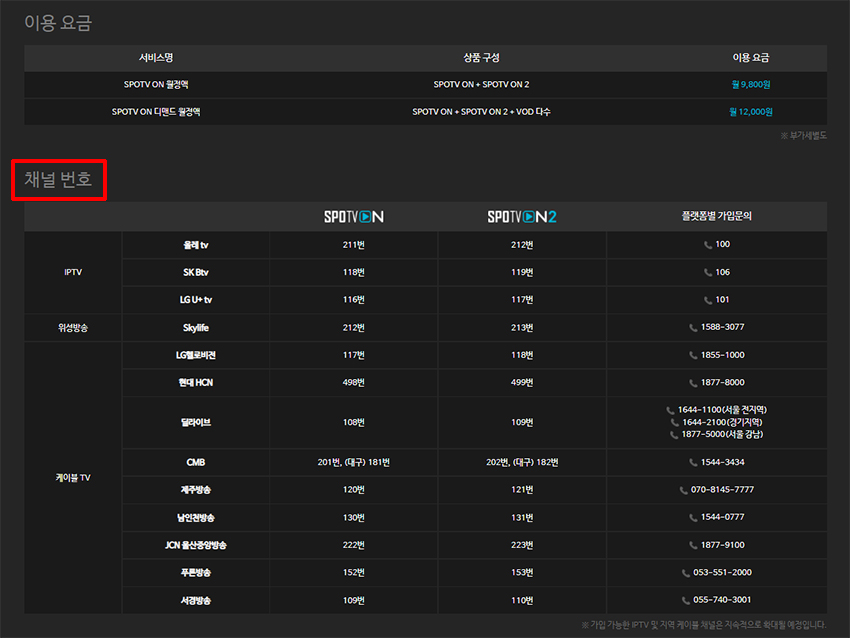Click phone icon beside 1877-9100
850x638 pixels.
tap(693, 546)
